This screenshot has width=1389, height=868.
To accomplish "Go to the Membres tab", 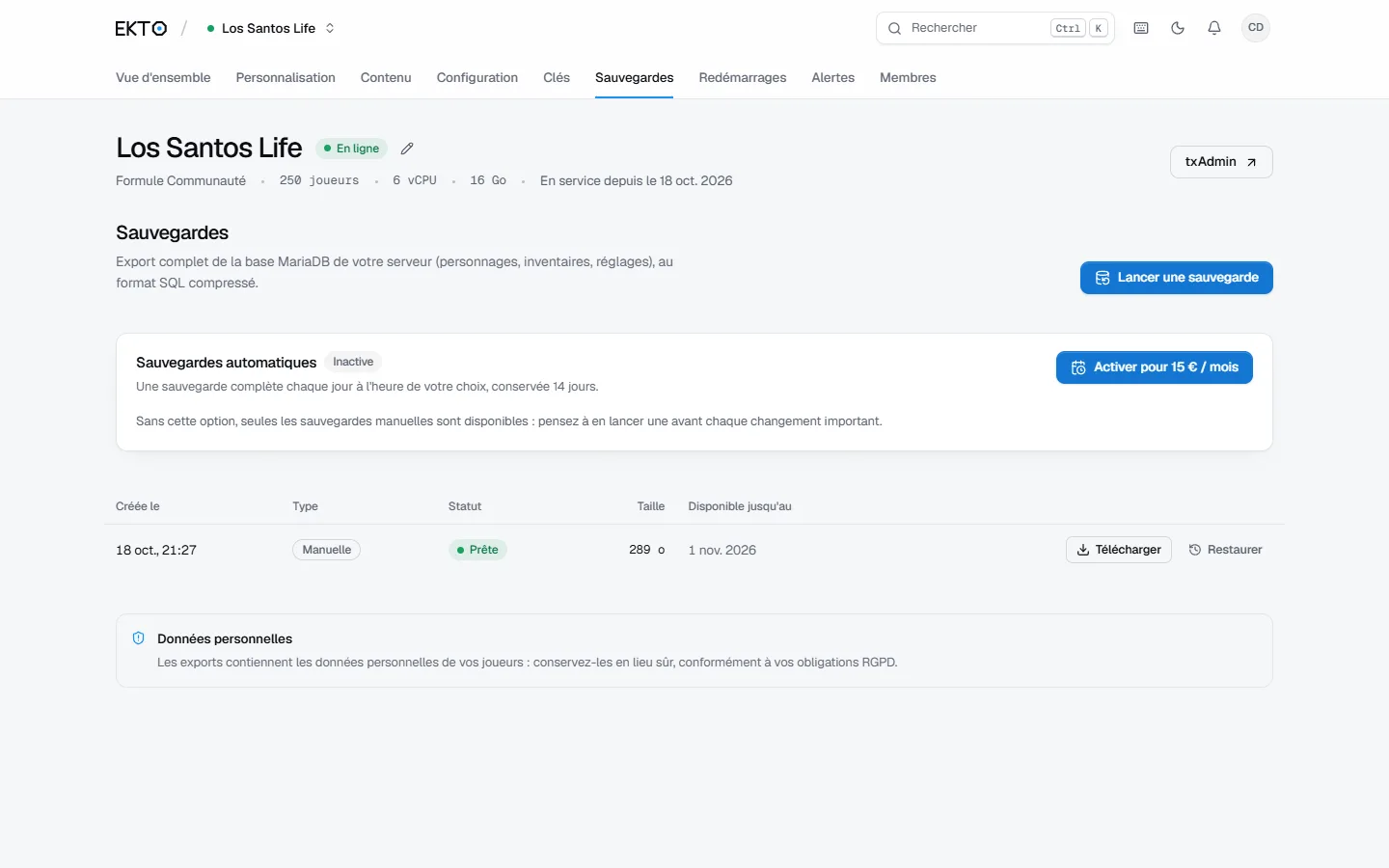I will click(908, 78).
